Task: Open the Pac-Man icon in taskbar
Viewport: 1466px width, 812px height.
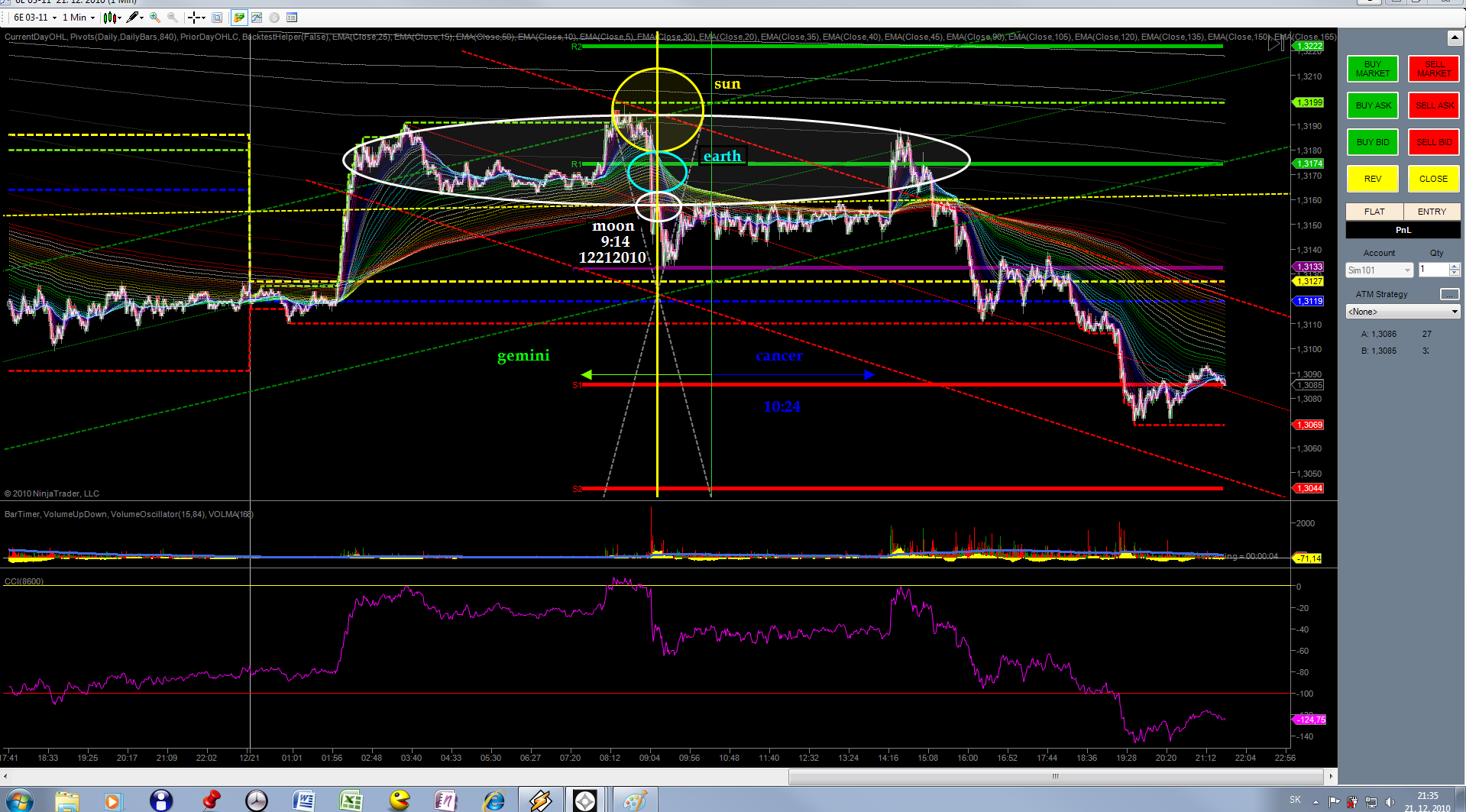Action: coord(400,801)
